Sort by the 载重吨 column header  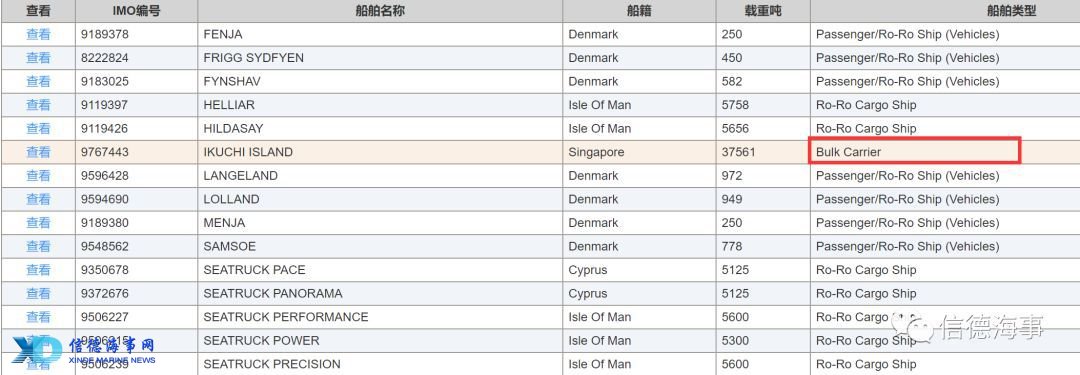pos(763,11)
